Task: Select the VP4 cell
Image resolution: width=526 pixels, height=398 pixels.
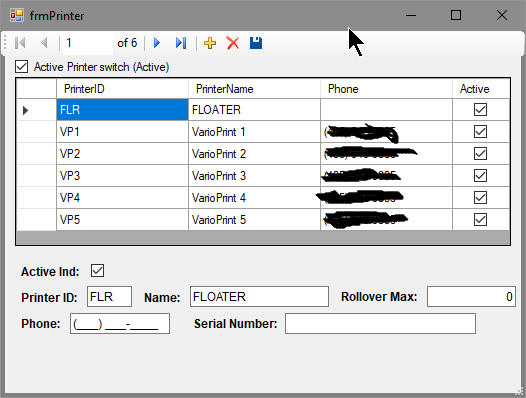Action: pos(122,198)
